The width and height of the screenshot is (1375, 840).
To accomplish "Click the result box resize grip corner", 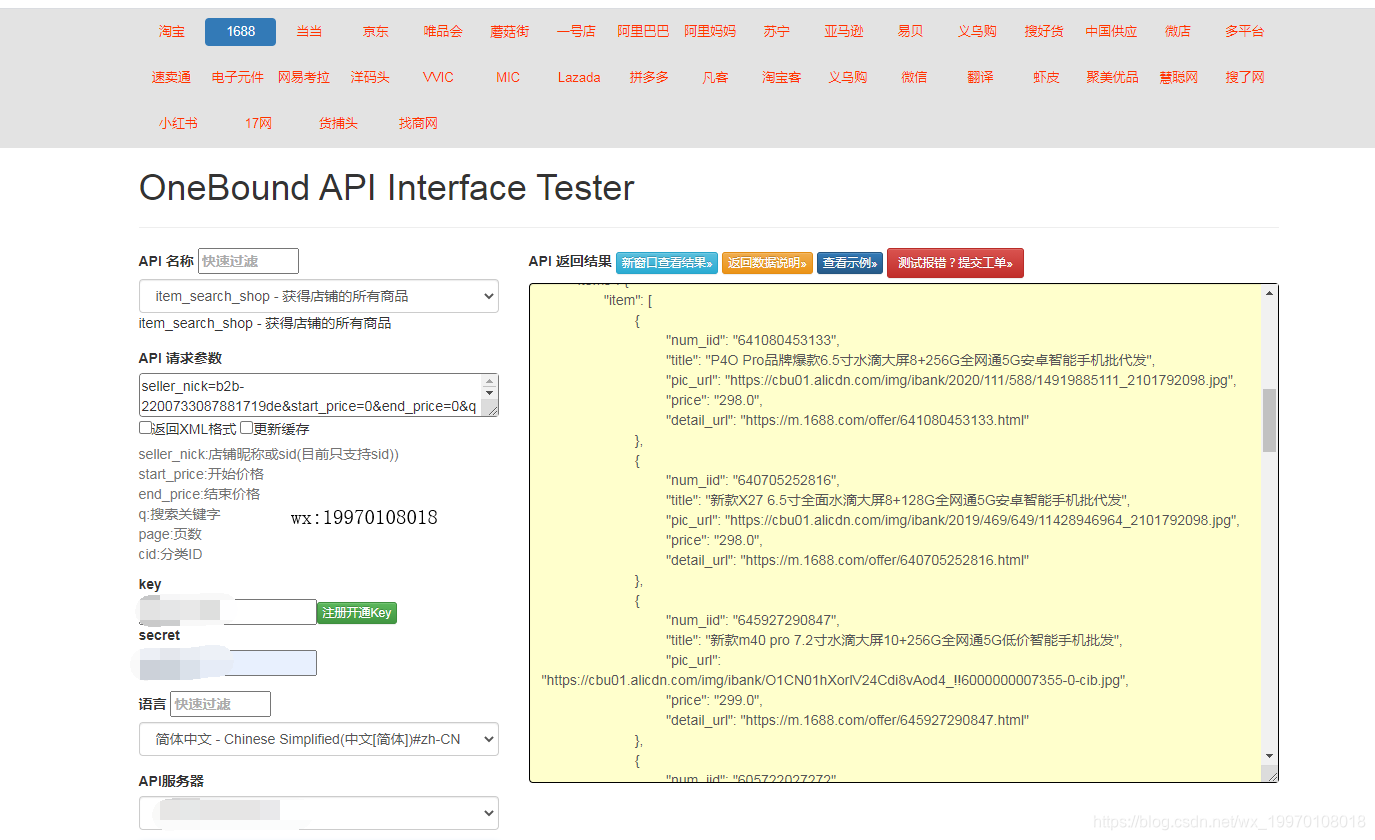I will coord(1270,774).
